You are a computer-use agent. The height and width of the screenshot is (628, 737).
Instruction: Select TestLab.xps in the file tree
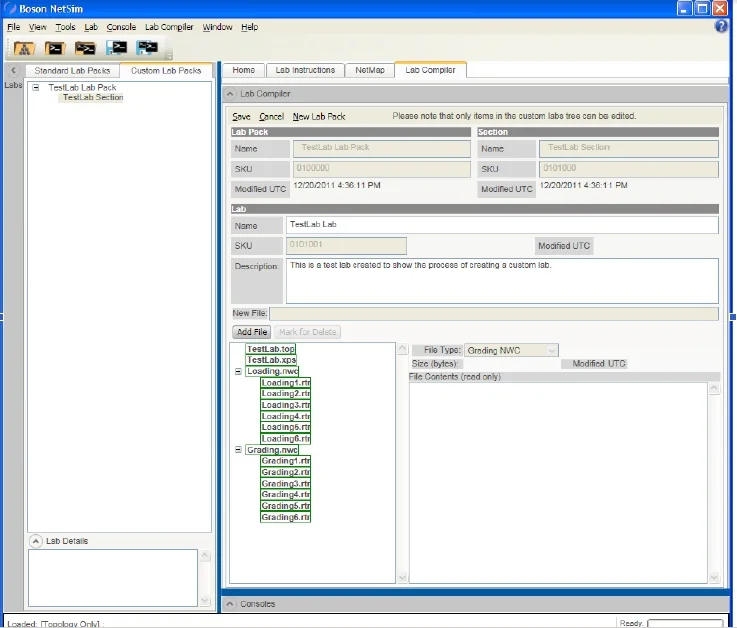pyautogui.click(x=271, y=360)
